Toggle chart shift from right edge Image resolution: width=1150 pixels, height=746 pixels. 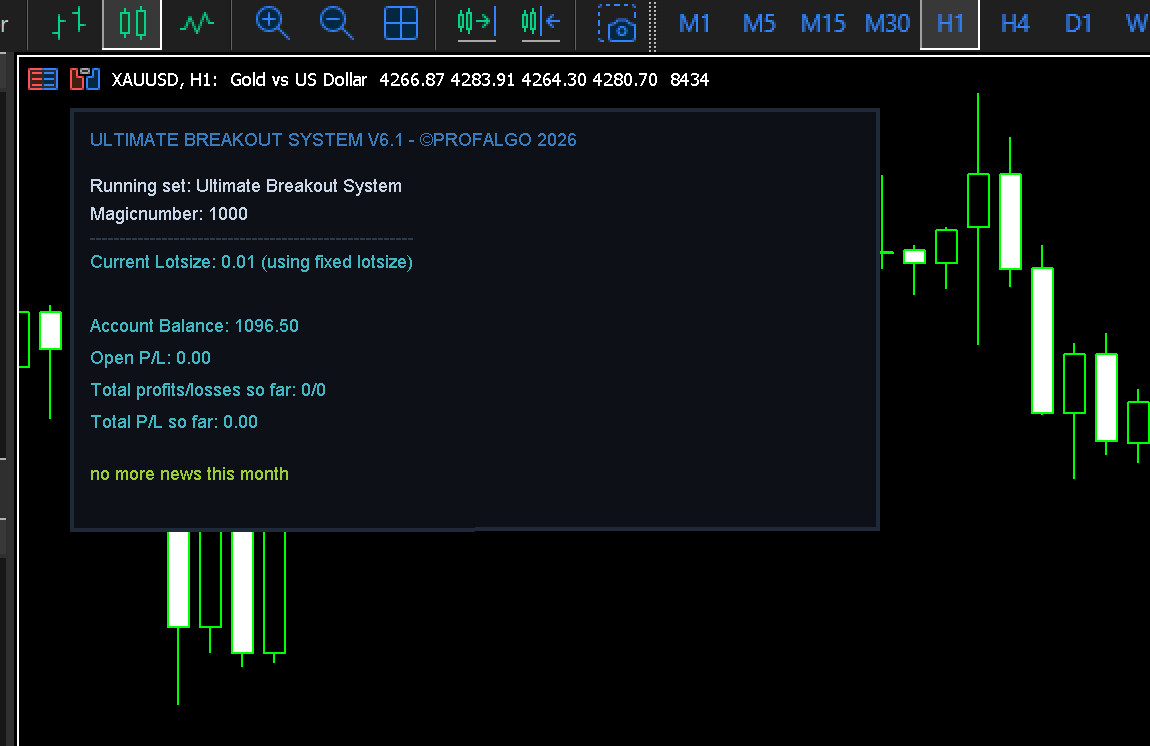point(541,23)
